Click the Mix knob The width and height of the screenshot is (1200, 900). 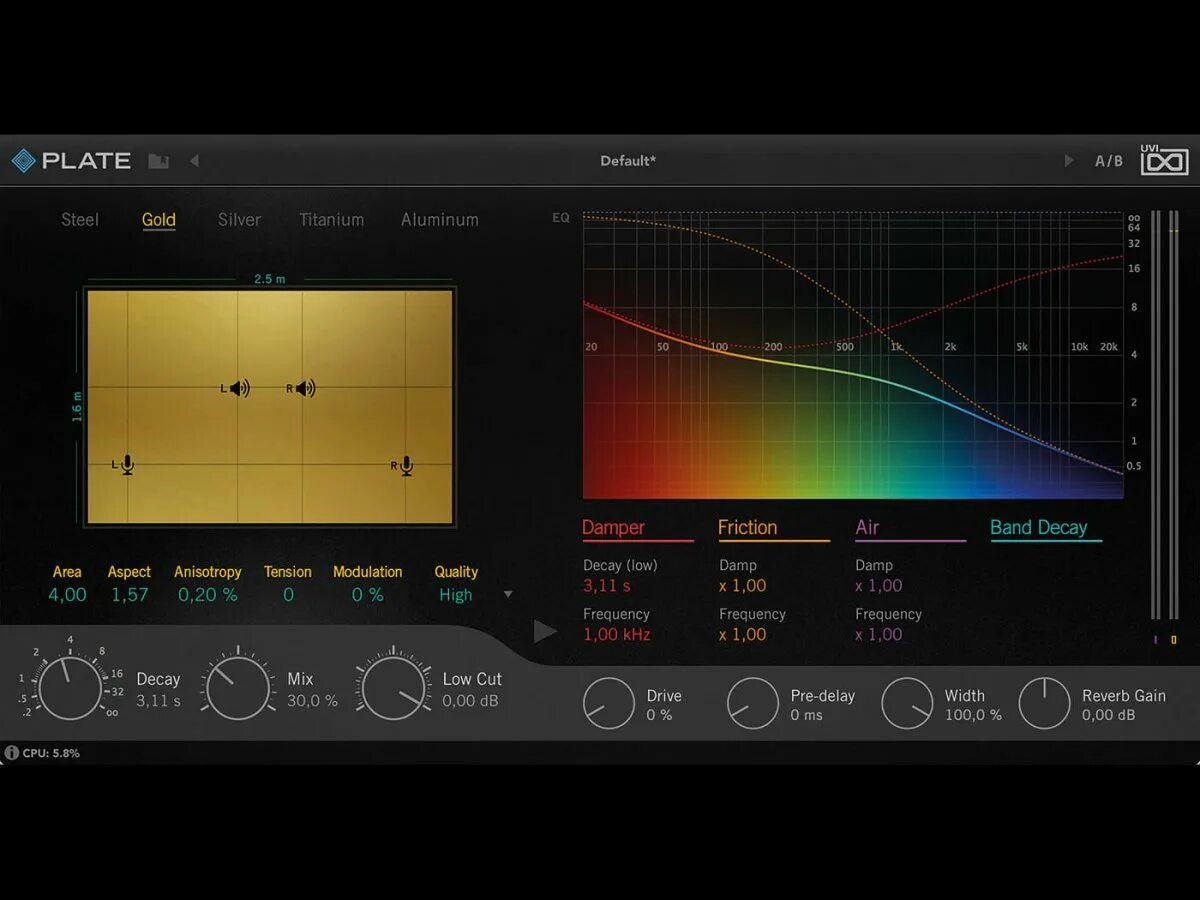238,686
